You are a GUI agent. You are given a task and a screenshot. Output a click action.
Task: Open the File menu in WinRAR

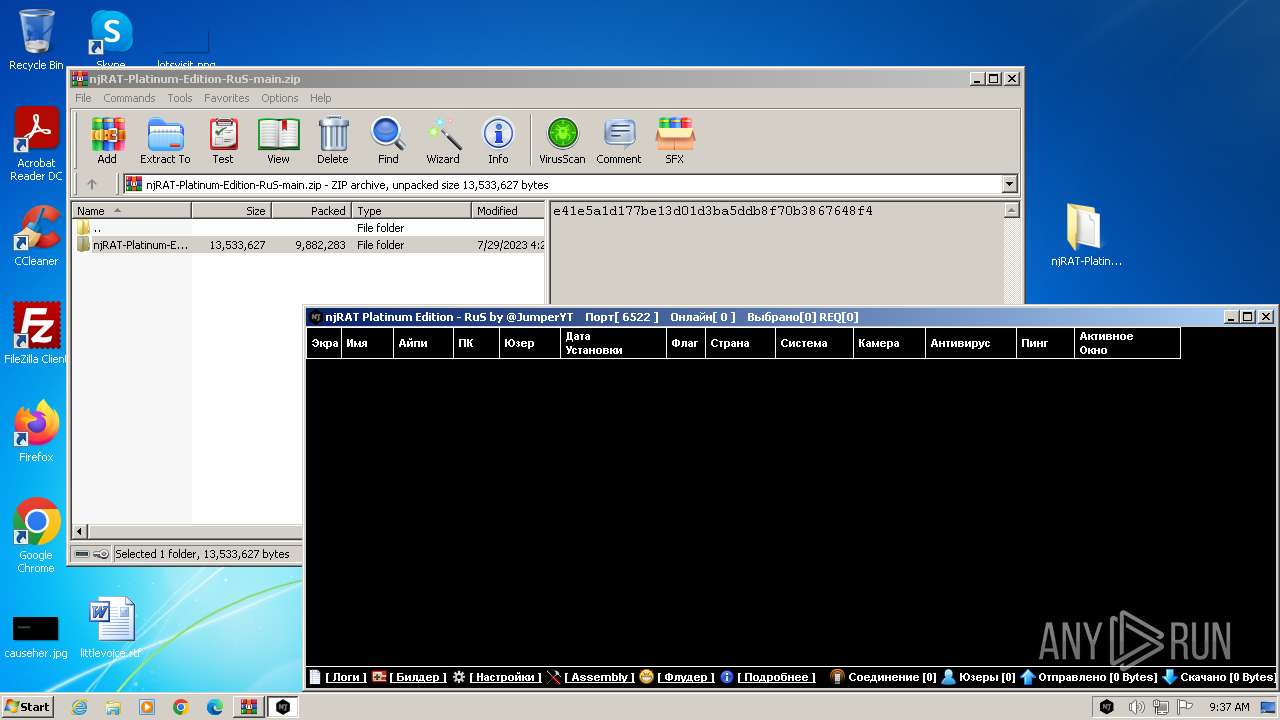(83, 98)
